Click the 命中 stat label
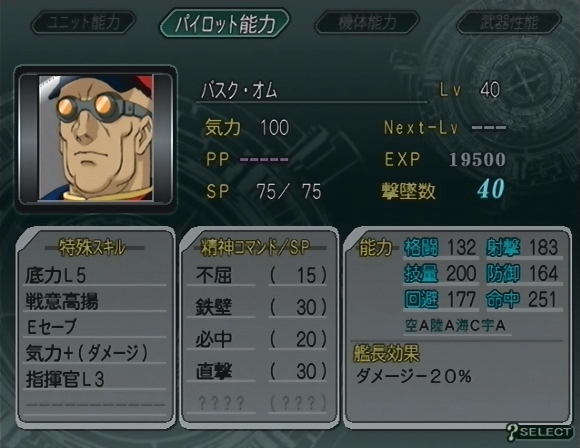Image resolution: width=580 pixels, height=448 pixels. click(503, 299)
